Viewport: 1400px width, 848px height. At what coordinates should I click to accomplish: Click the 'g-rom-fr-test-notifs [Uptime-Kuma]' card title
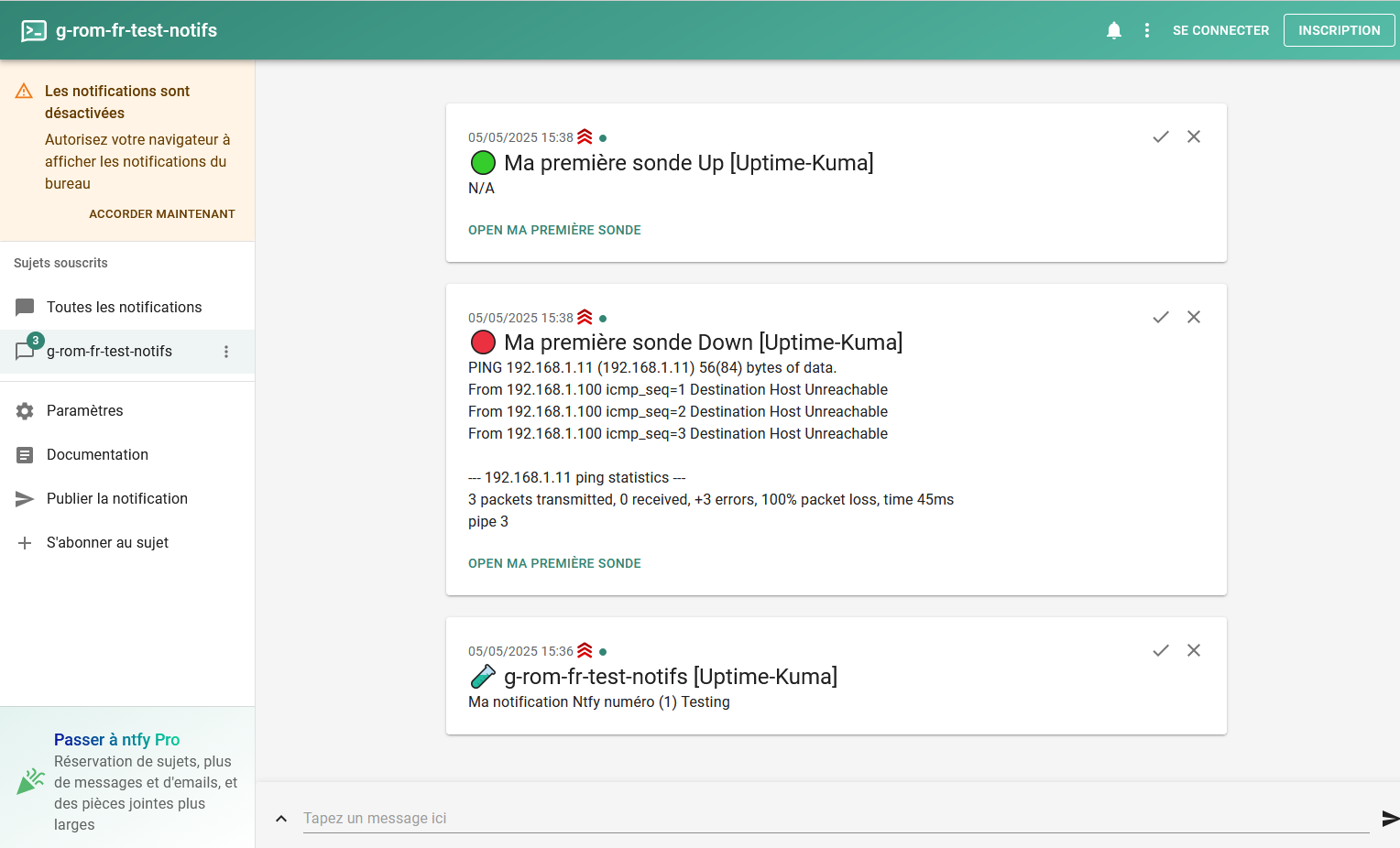click(x=671, y=677)
